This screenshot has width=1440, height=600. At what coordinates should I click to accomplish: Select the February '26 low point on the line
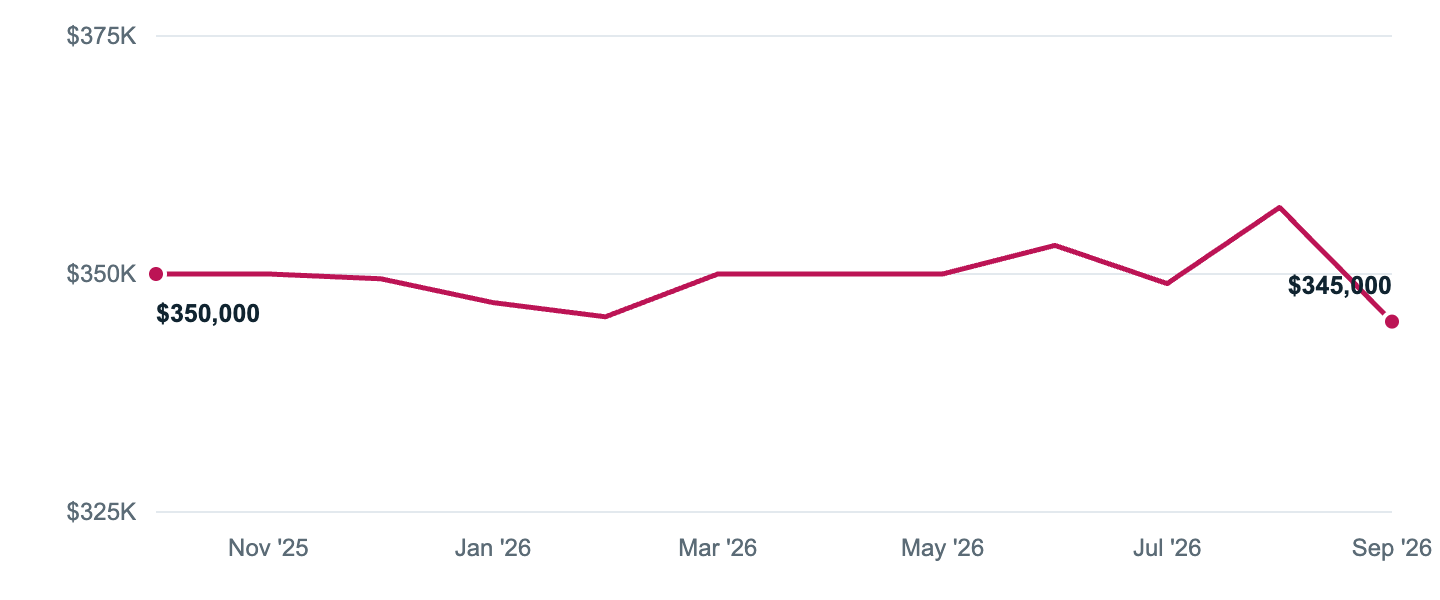(x=605, y=317)
